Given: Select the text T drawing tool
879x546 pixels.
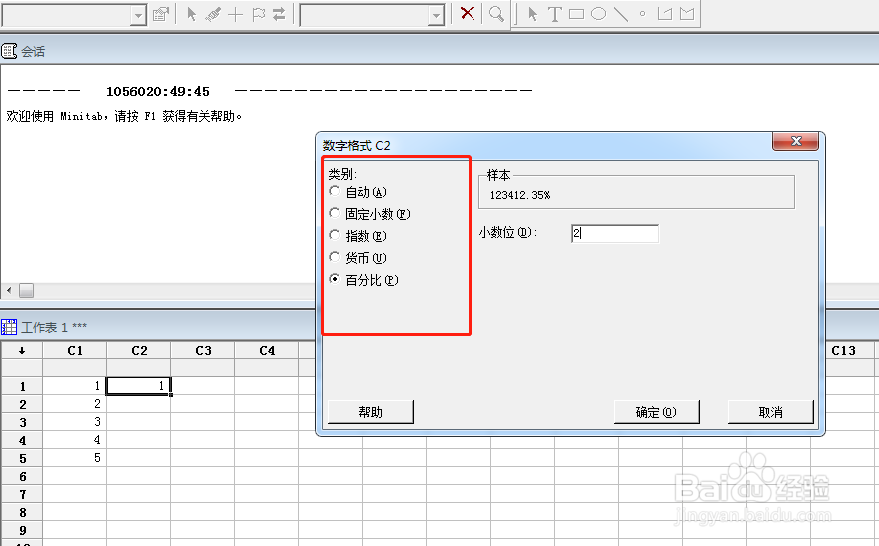Looking at the screenshot, I should [x=554, y=14].
